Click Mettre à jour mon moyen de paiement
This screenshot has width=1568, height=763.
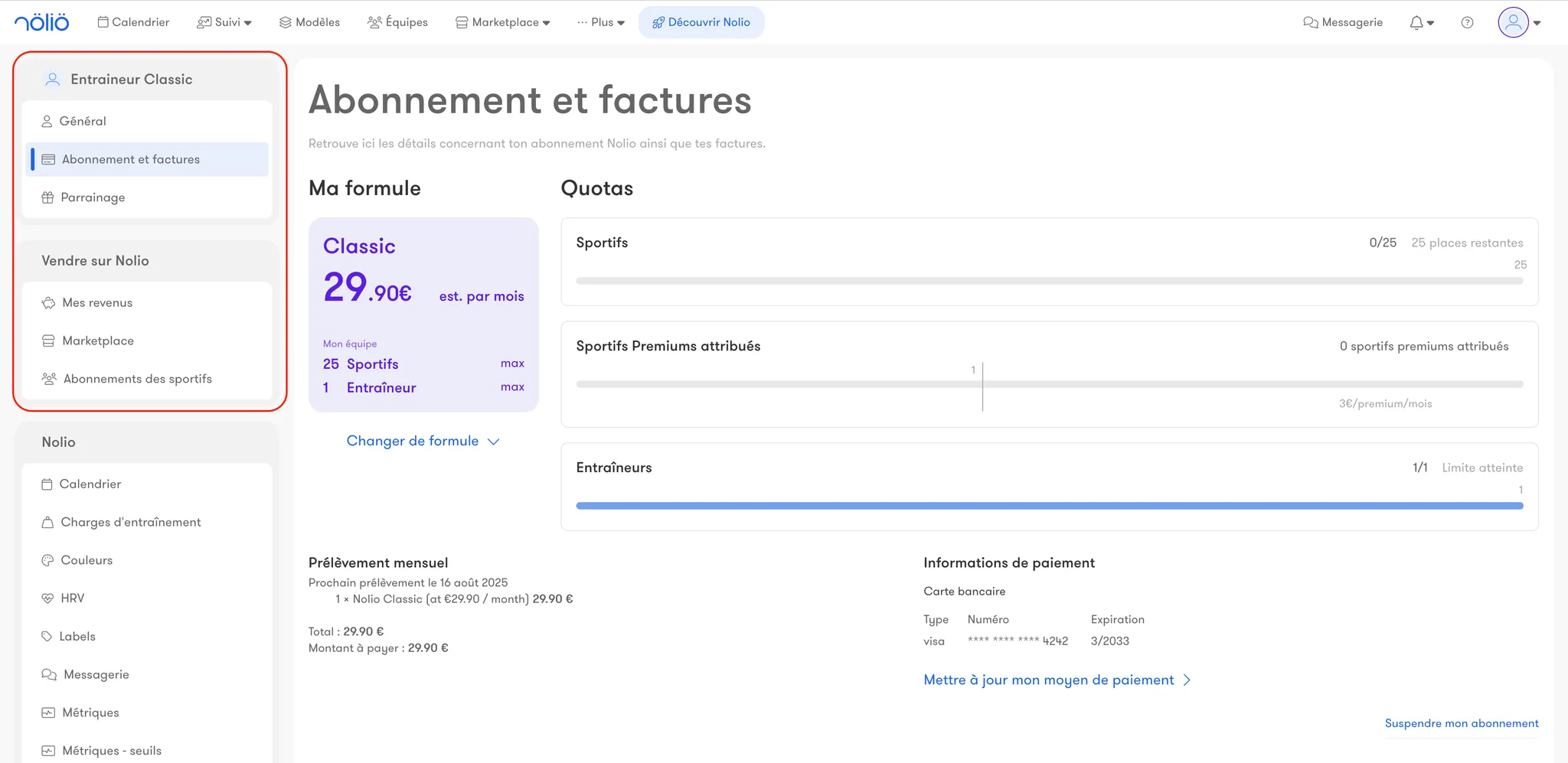click(x=1057, y=680)
